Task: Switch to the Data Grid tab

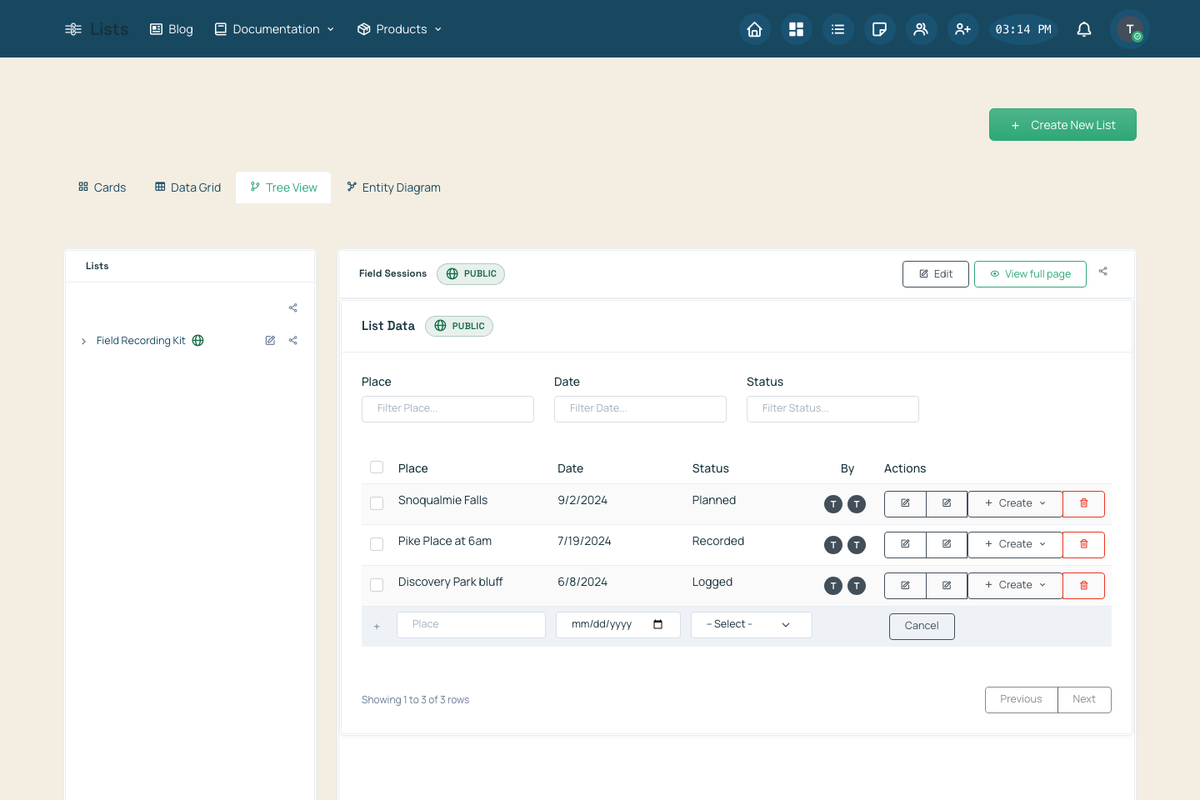Action: coord(188,187)
